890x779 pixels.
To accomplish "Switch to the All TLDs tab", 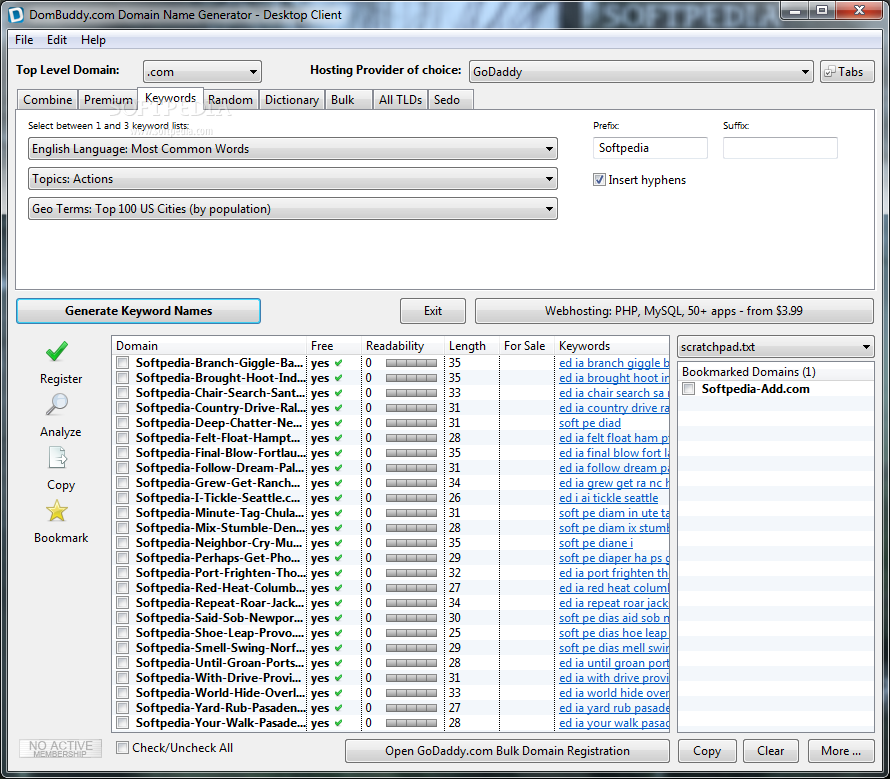I will [x=400, y=100].
